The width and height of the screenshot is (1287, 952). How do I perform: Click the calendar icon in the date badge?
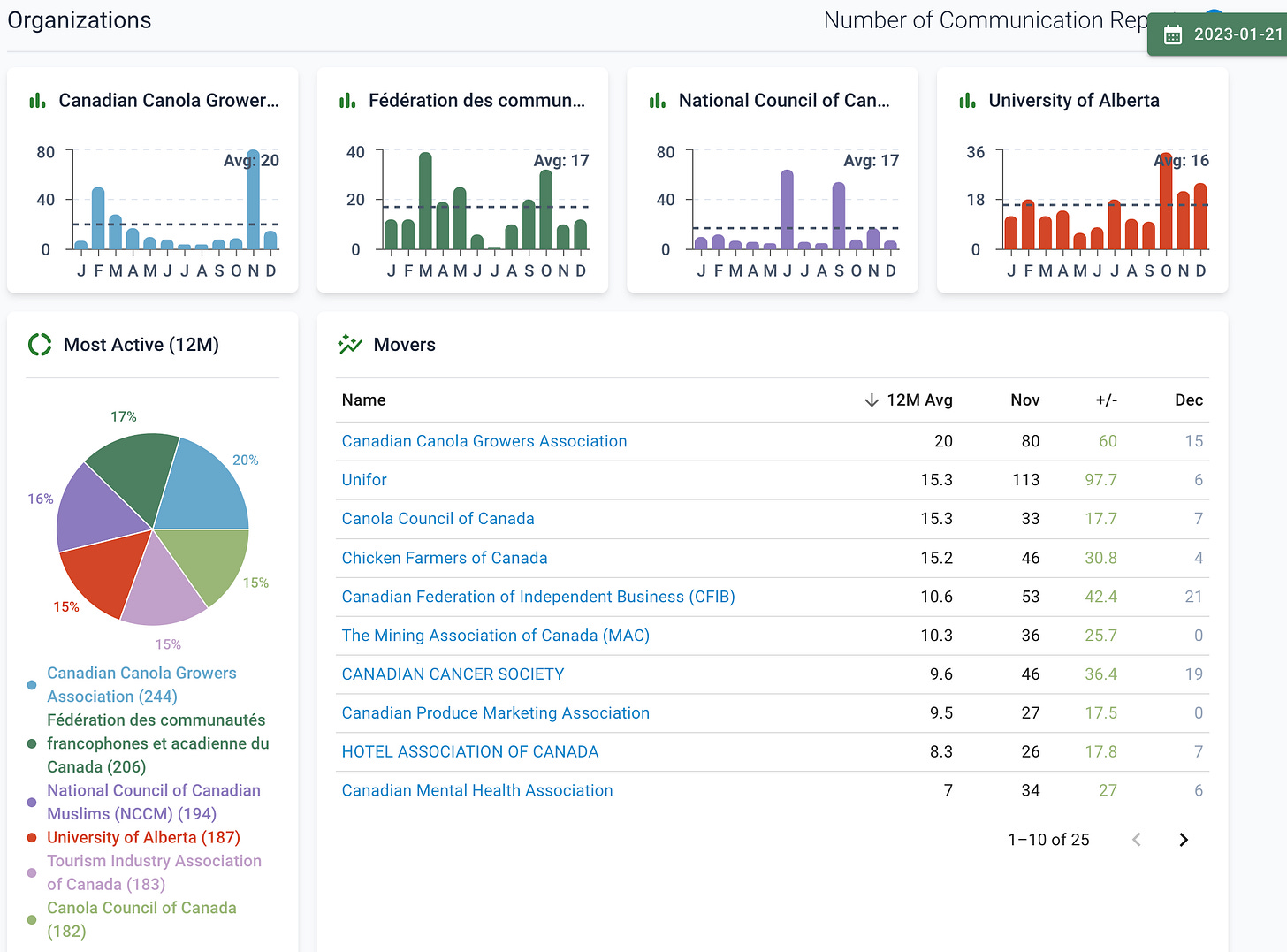tap(1173, 34)
